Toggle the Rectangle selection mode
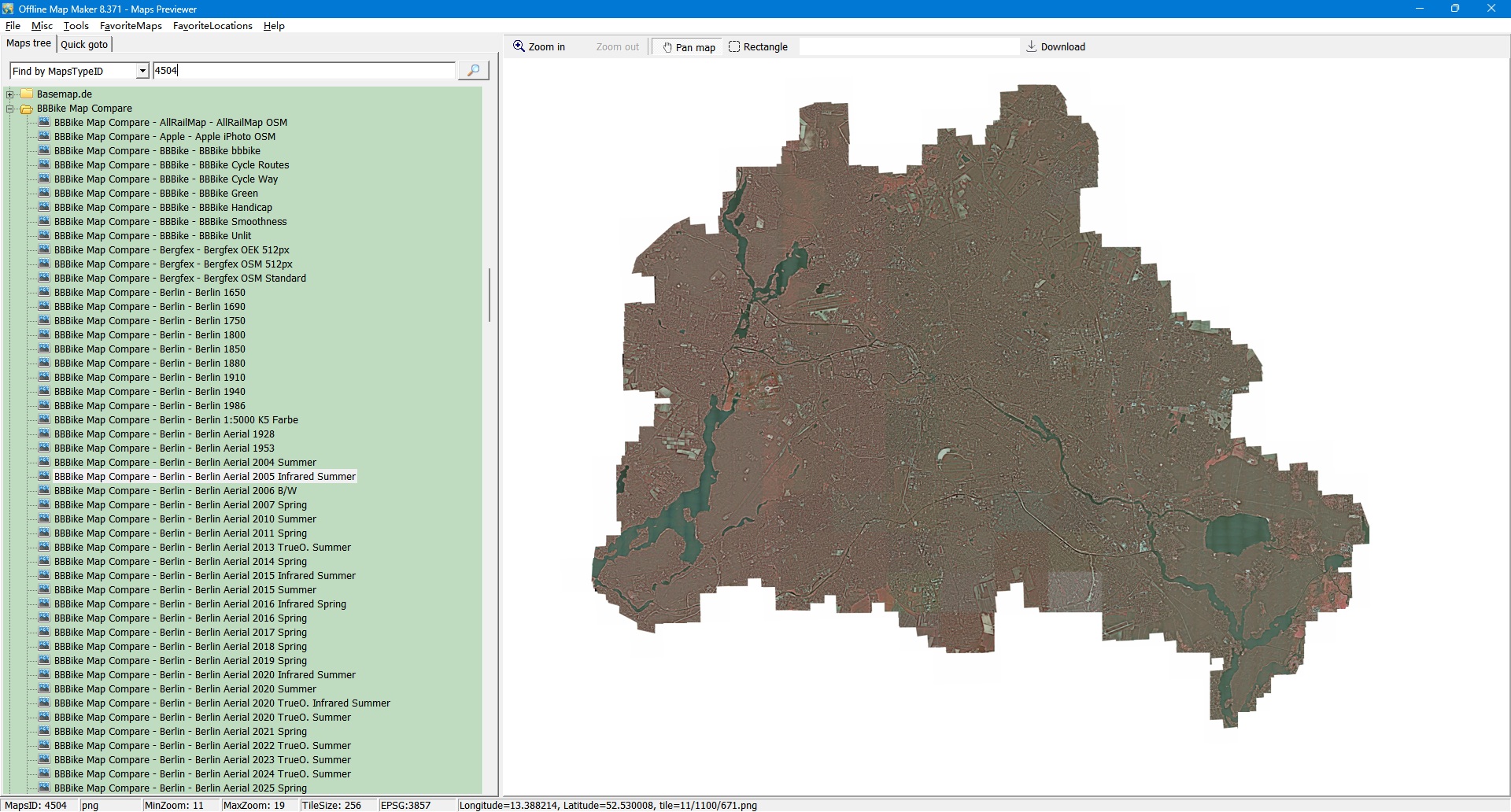This screenshot has height=812, width=1511. pos(758,47)
